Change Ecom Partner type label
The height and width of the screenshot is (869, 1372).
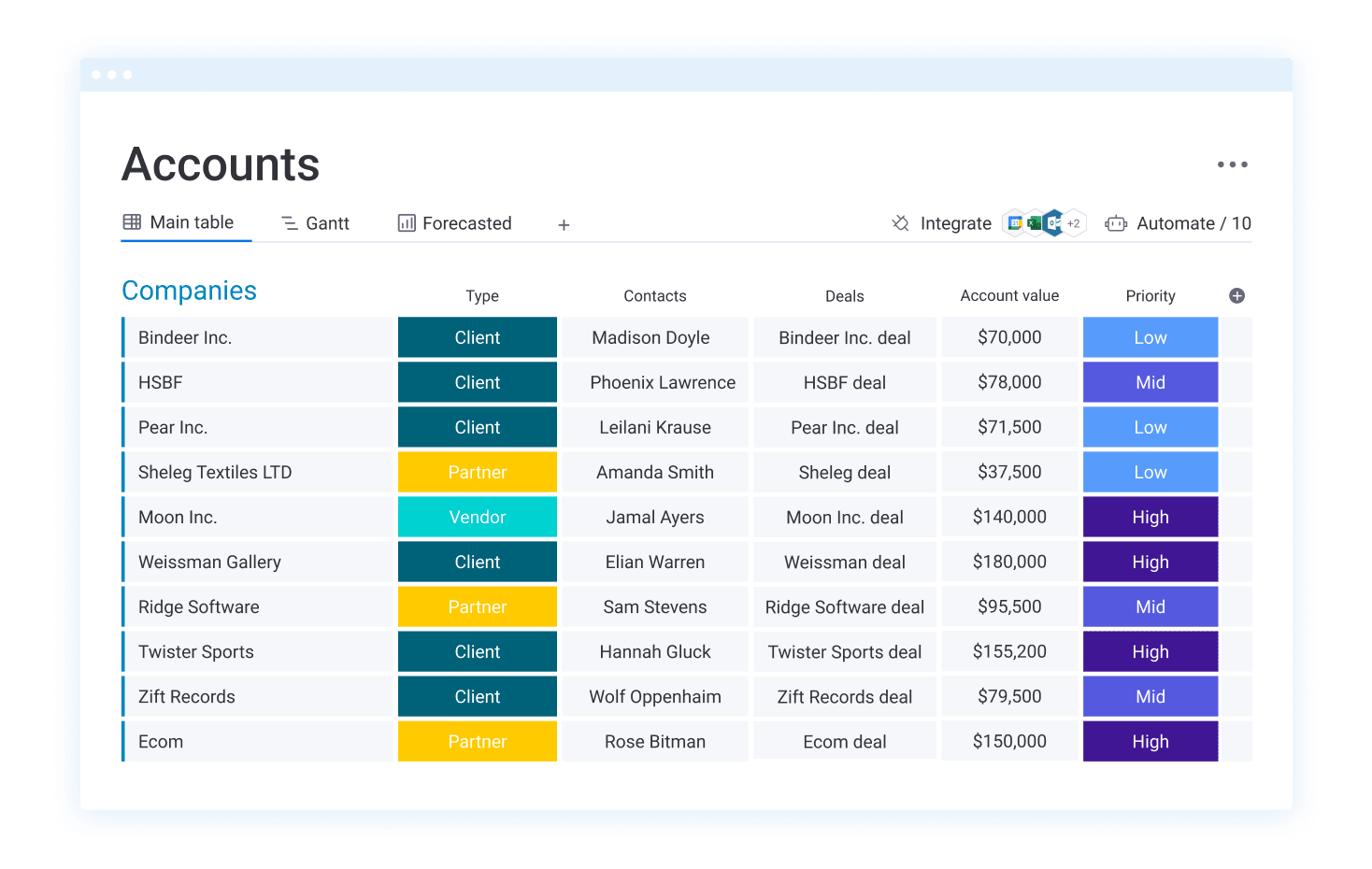(478, 741)
